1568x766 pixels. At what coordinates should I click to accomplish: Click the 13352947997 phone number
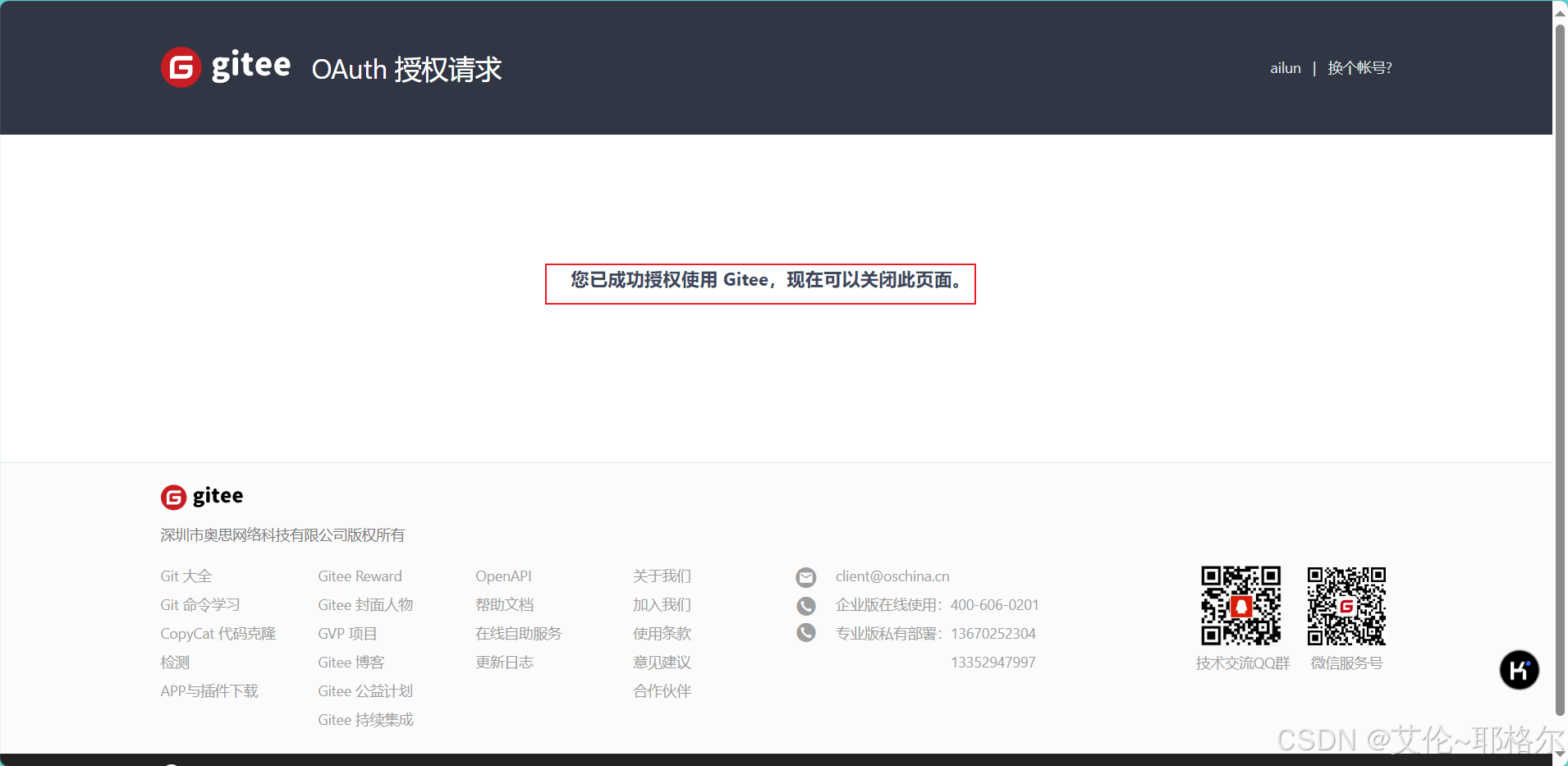[x=993, y=663]
